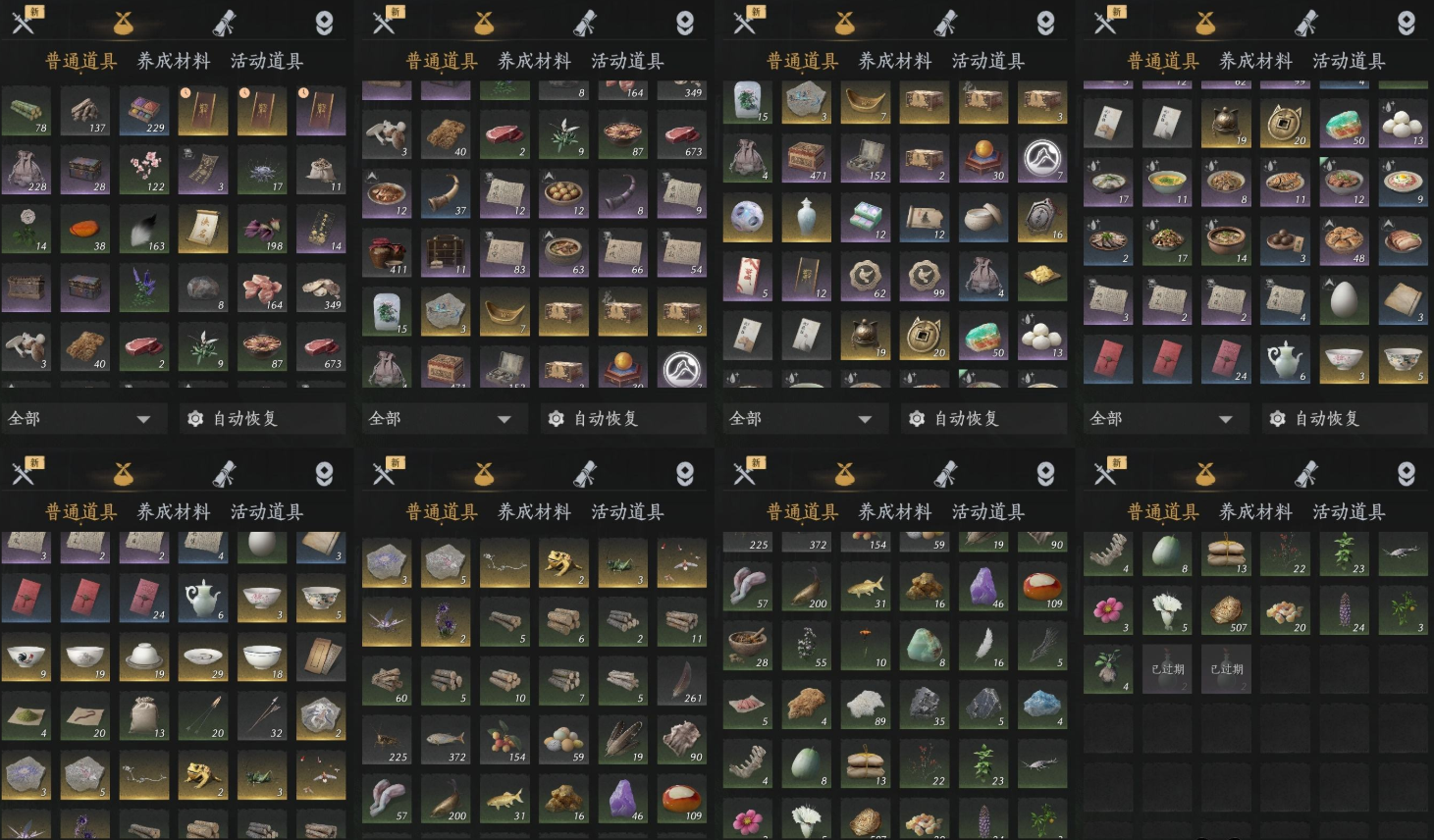Select the bird emblem coin with count 62
The height and width of the screenshot is (840, 1434).
(x=866, y=278)
